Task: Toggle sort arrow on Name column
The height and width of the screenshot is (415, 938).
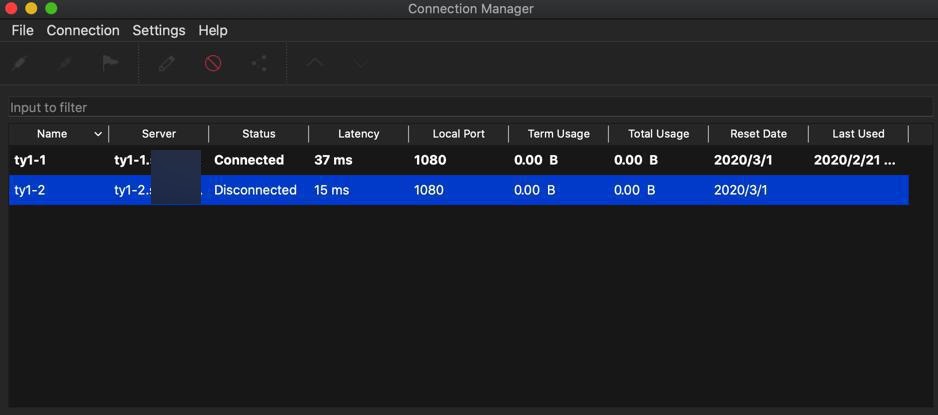Action: [x=97, y=134]
